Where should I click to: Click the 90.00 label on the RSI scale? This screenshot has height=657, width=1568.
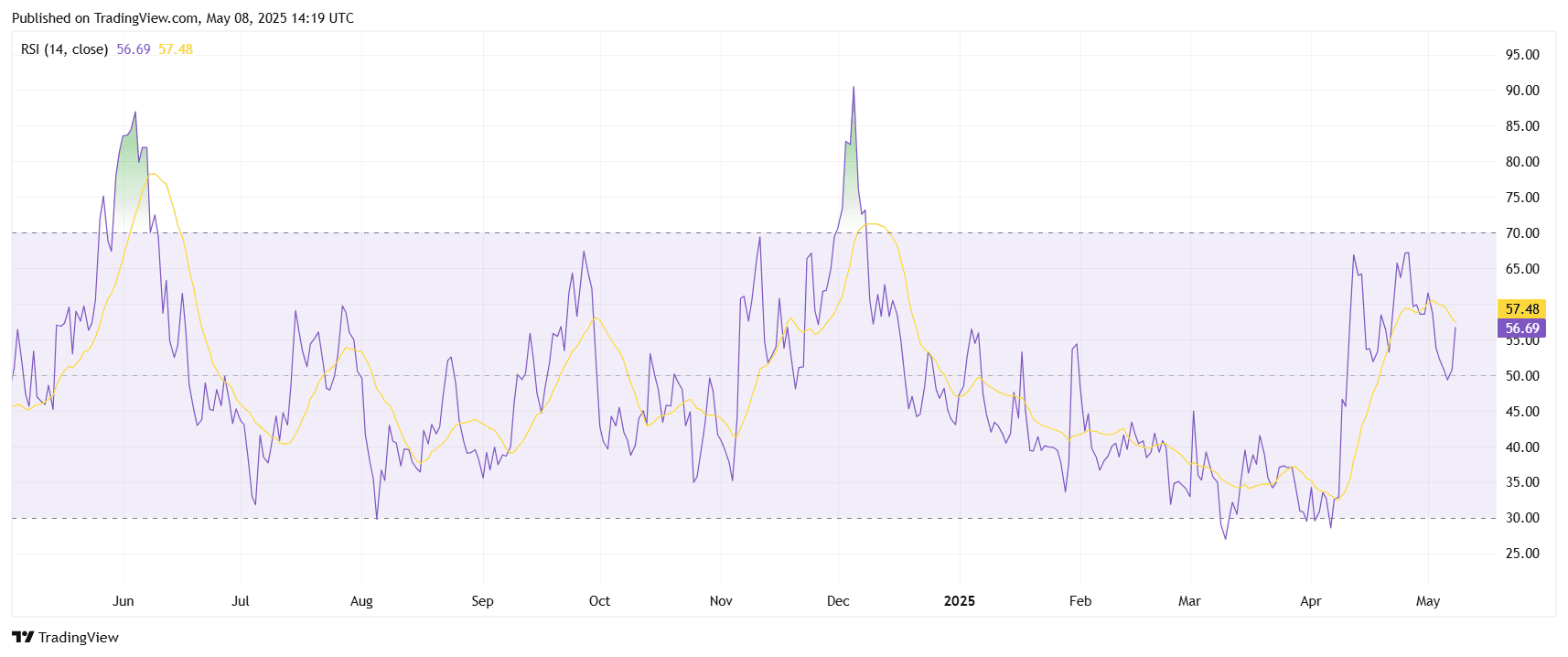point(1522,91)
